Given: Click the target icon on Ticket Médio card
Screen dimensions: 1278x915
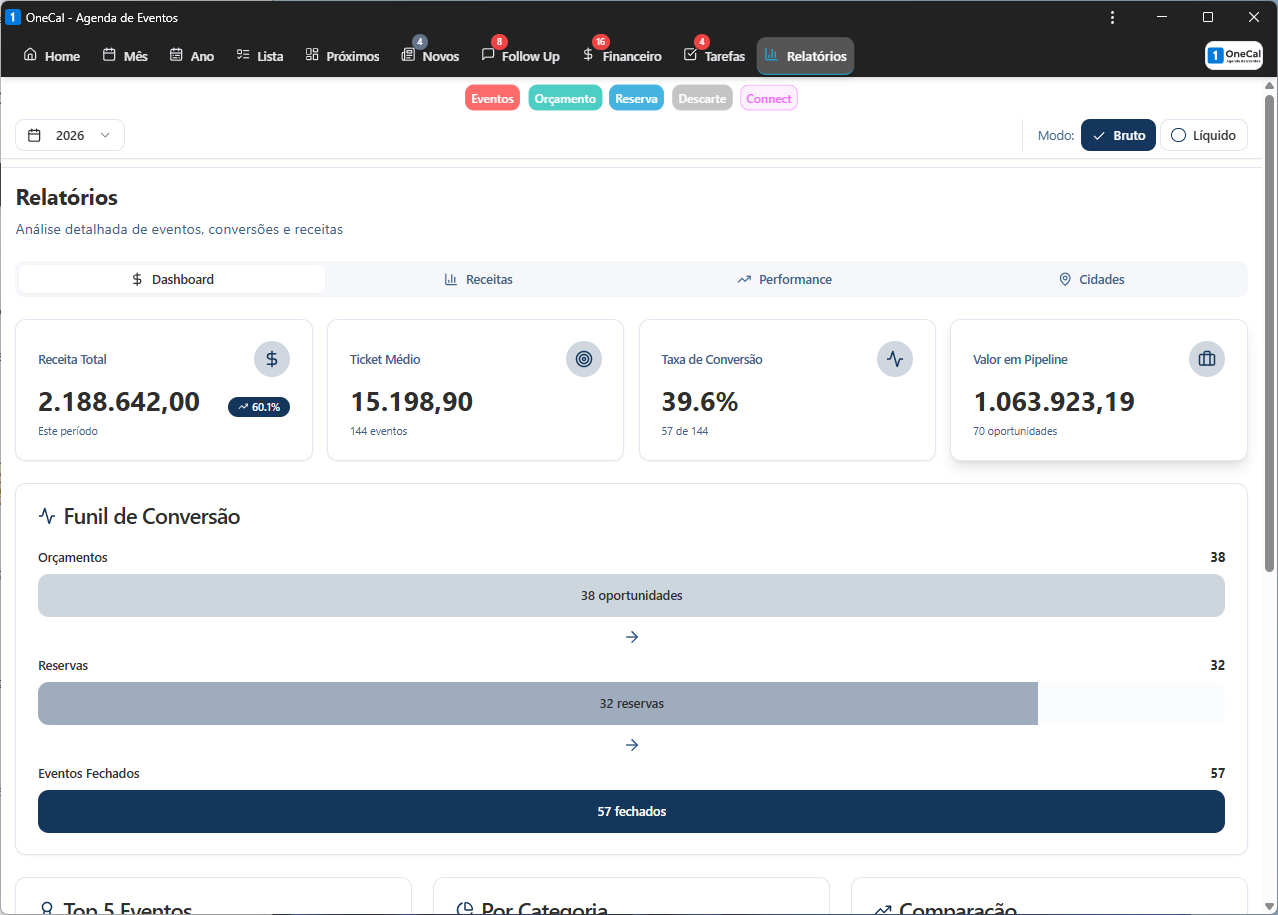Looking at the screenshot, I should pos(584,359).
